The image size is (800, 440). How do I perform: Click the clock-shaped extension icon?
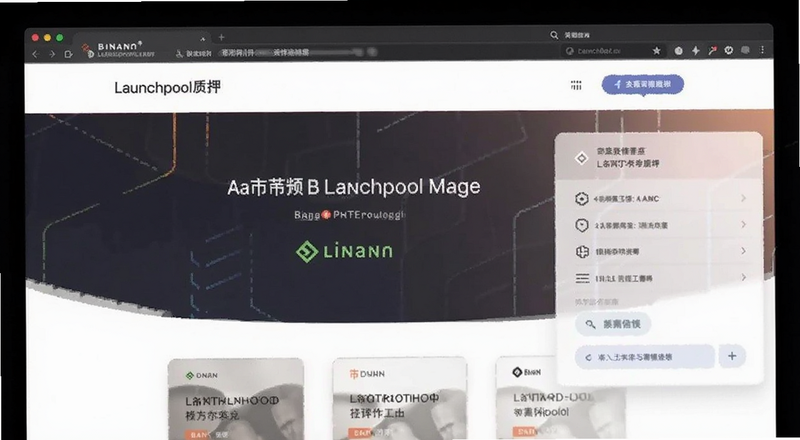point(729,50)
